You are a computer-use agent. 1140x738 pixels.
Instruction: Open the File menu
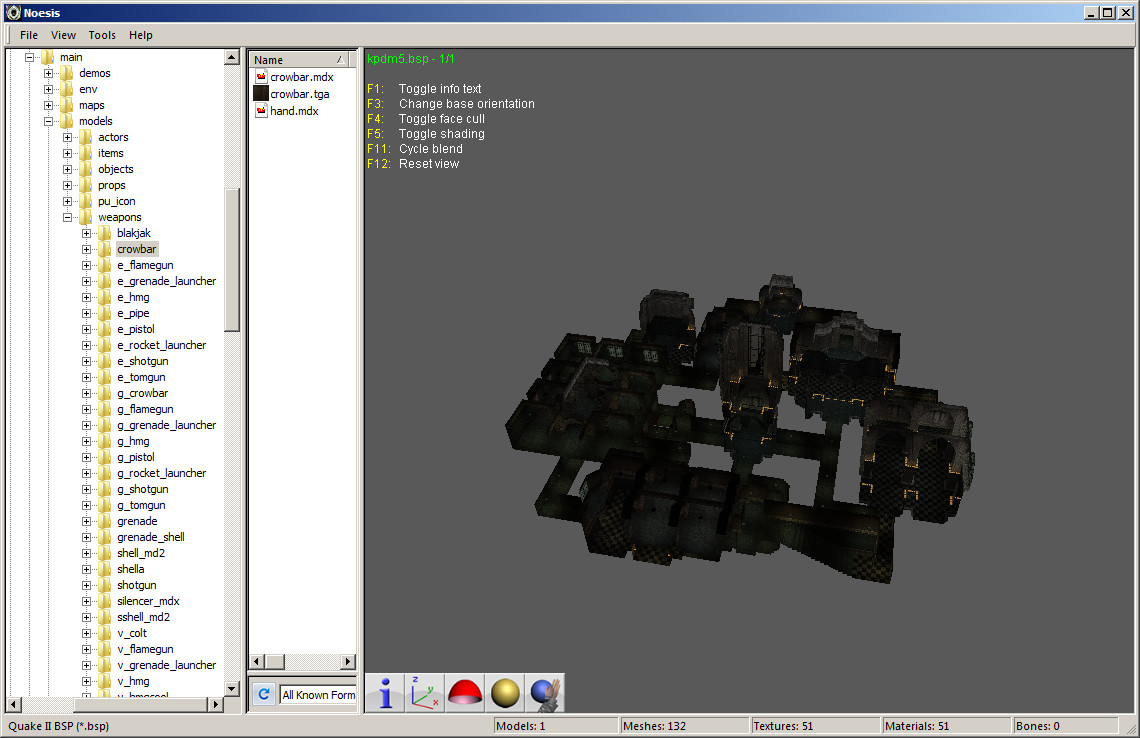point(29,35)
